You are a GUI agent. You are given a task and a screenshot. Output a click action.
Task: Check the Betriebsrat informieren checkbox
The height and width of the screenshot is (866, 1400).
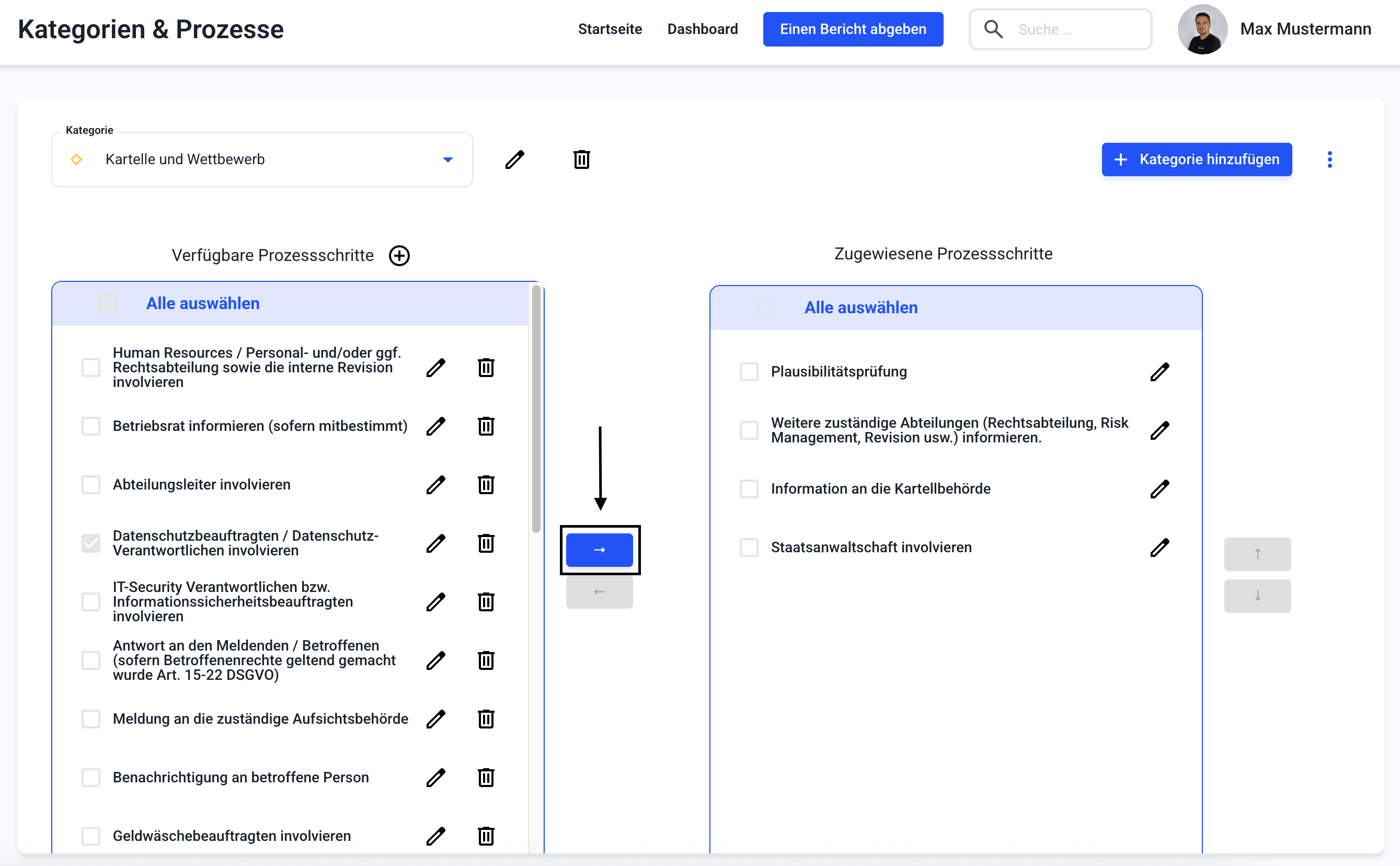91,426
